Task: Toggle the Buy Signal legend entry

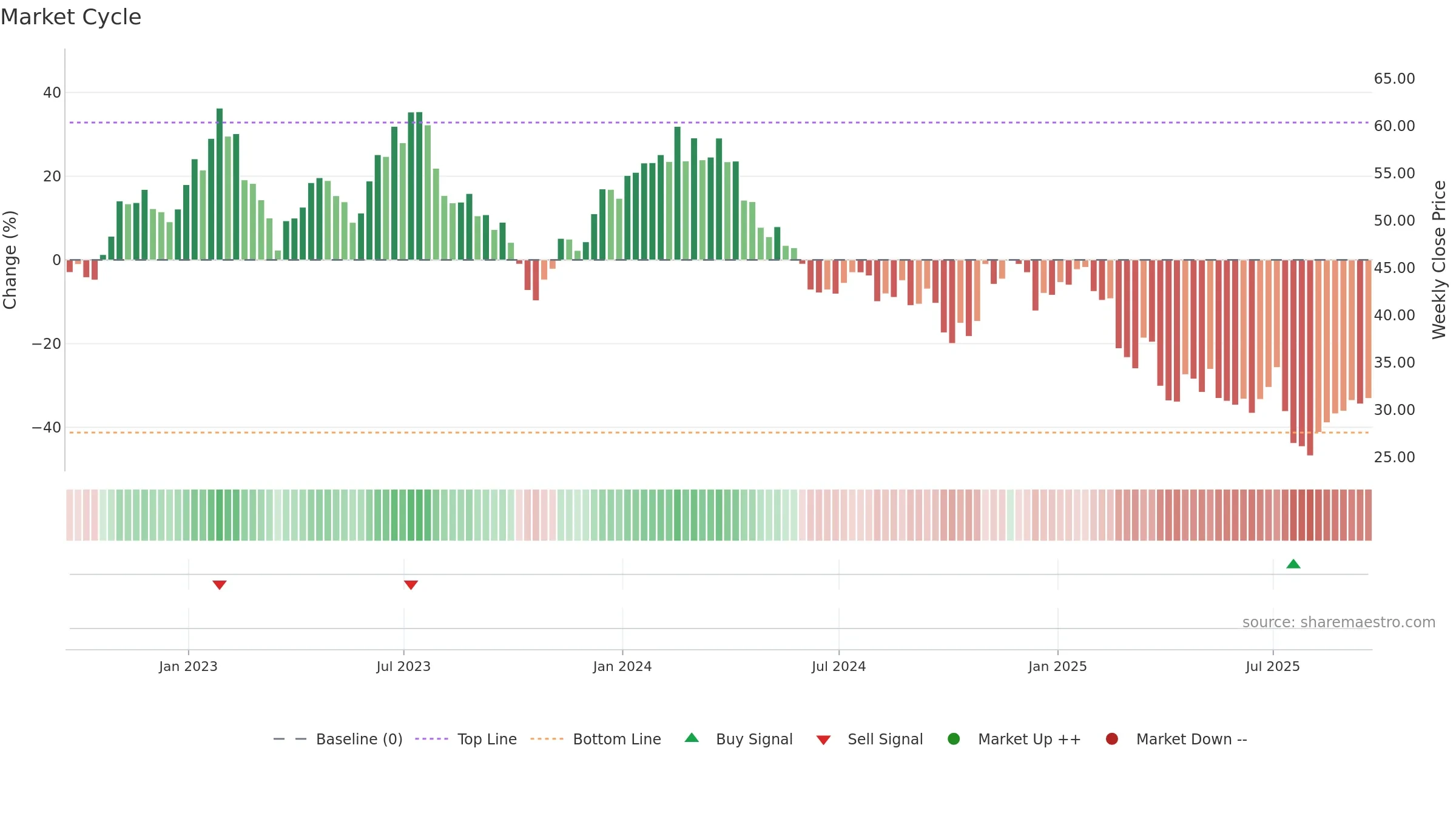Action: coord(738,739)
